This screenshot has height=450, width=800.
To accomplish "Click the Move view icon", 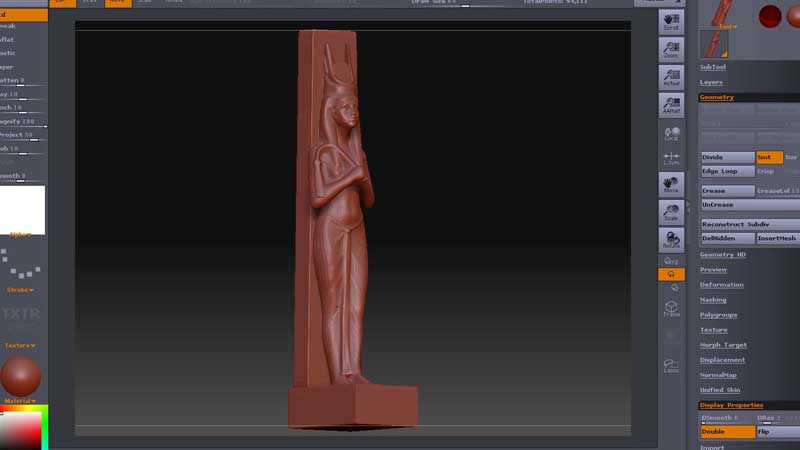I will point(671,184).
